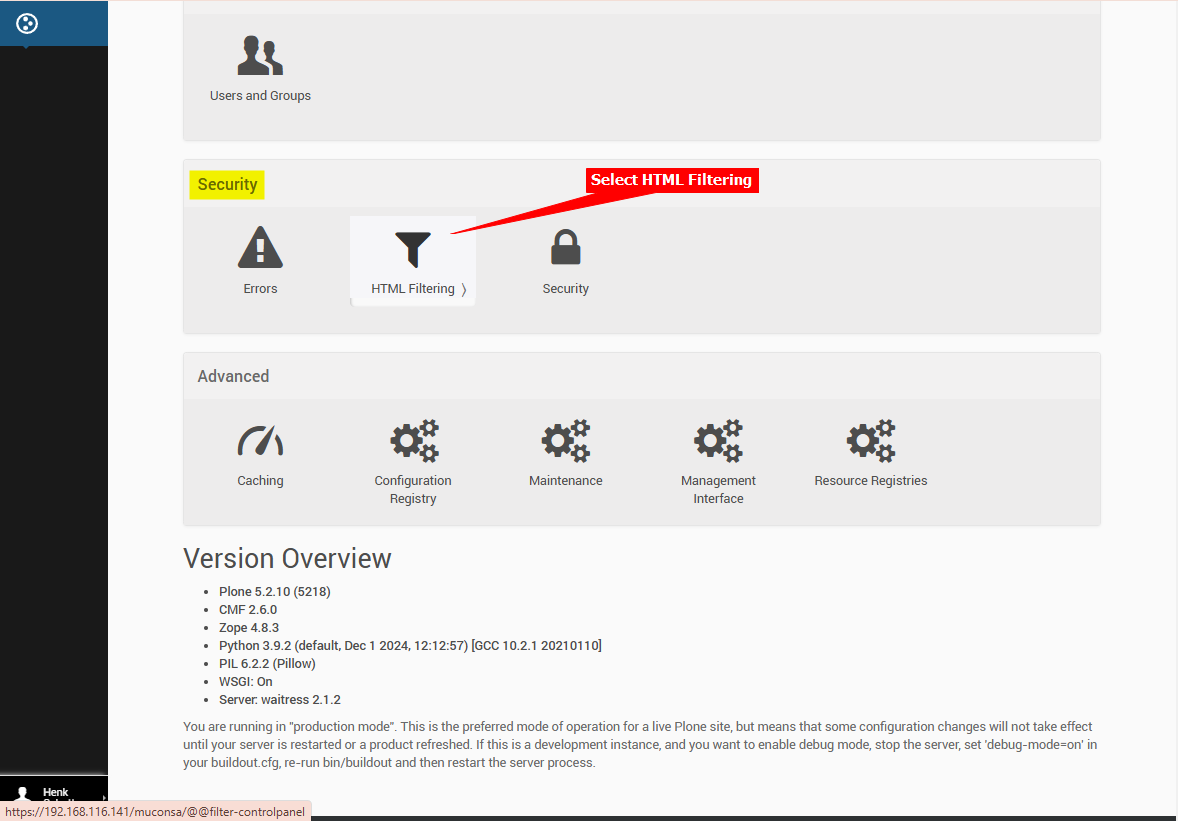Click the Users and Groups label

pos(260,95)
